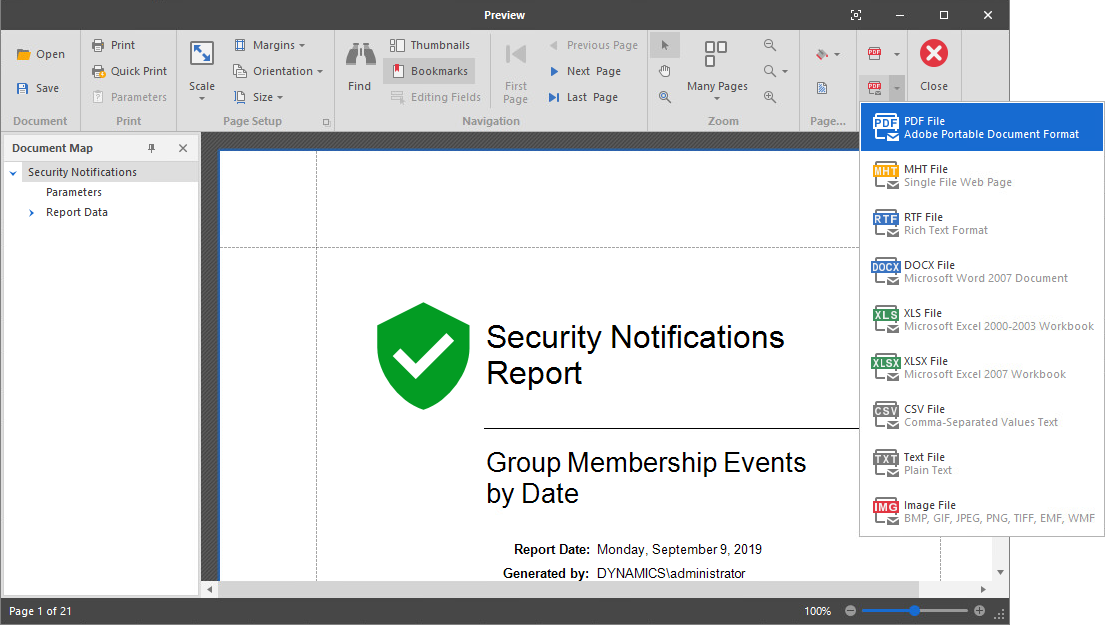1105x625 pixels.
Task: Click the Watermark page icon
Action: point(822,88)
